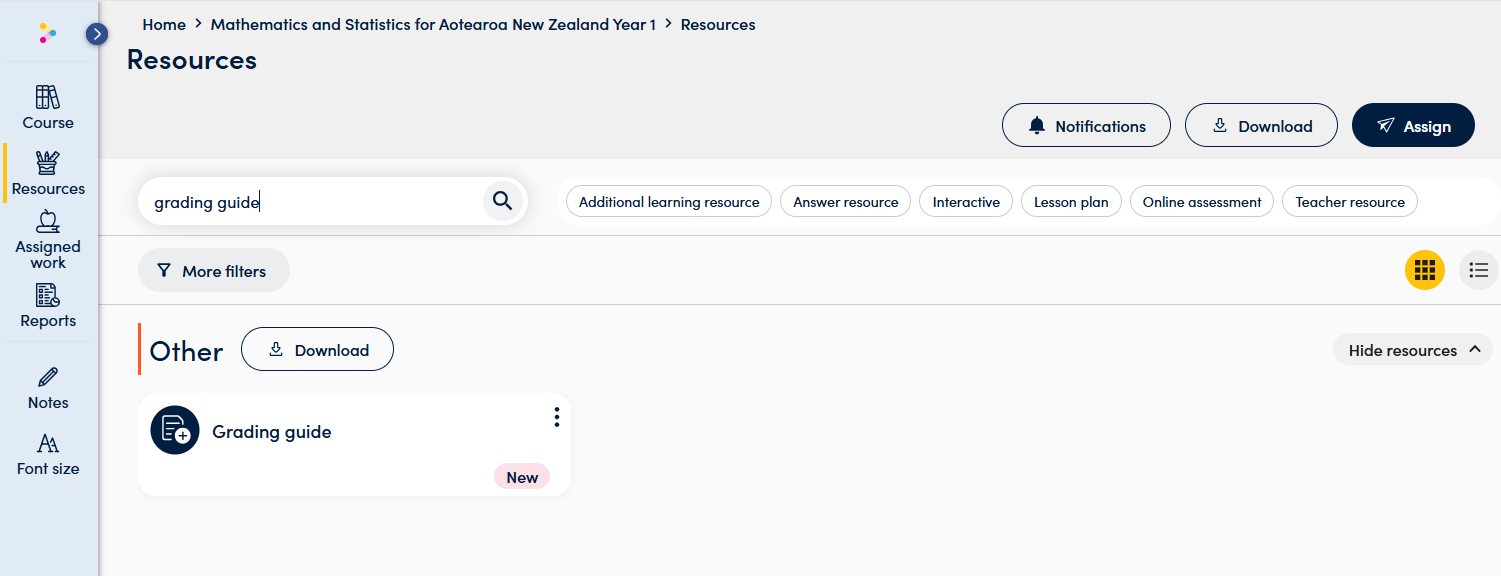Switch to list view
The height and width of the screenshot is (576, 1501).
click(1479, 270)
